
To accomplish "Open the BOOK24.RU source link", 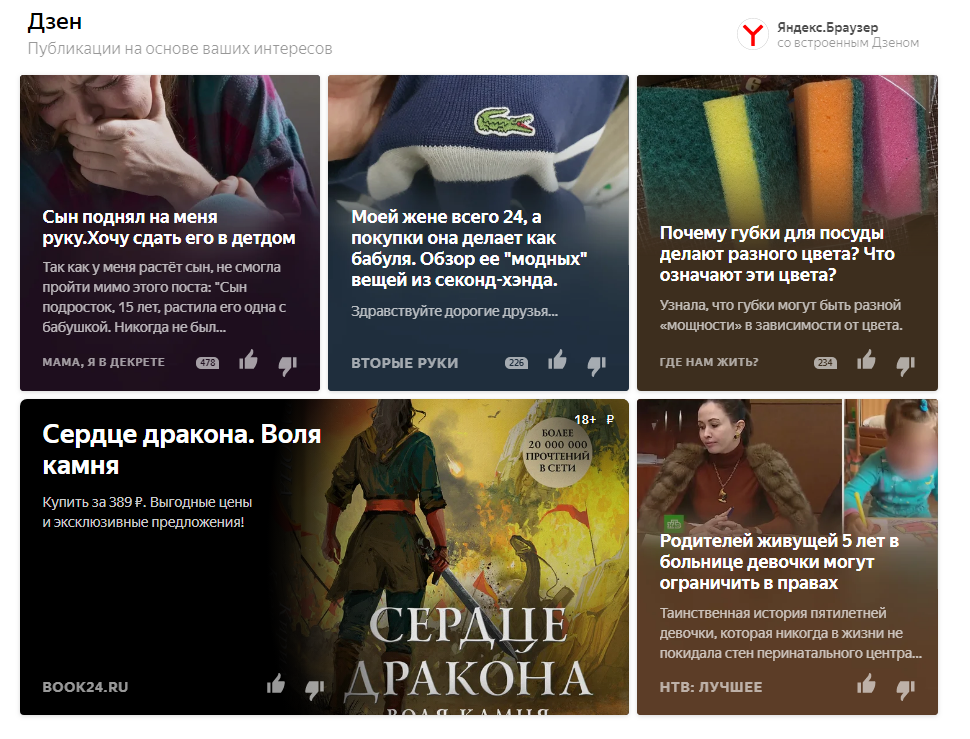I will pos(85,687).
